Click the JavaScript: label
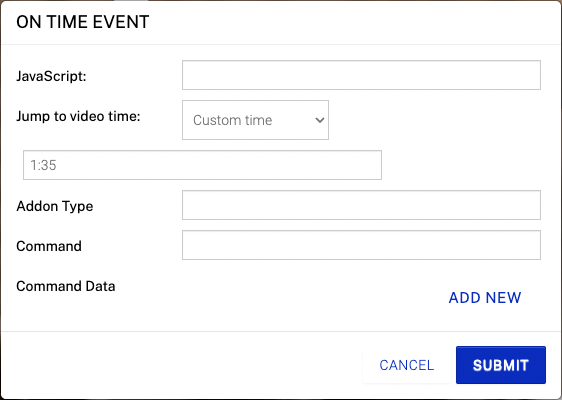Screen dimensions: 562x400 coord(51,76)
